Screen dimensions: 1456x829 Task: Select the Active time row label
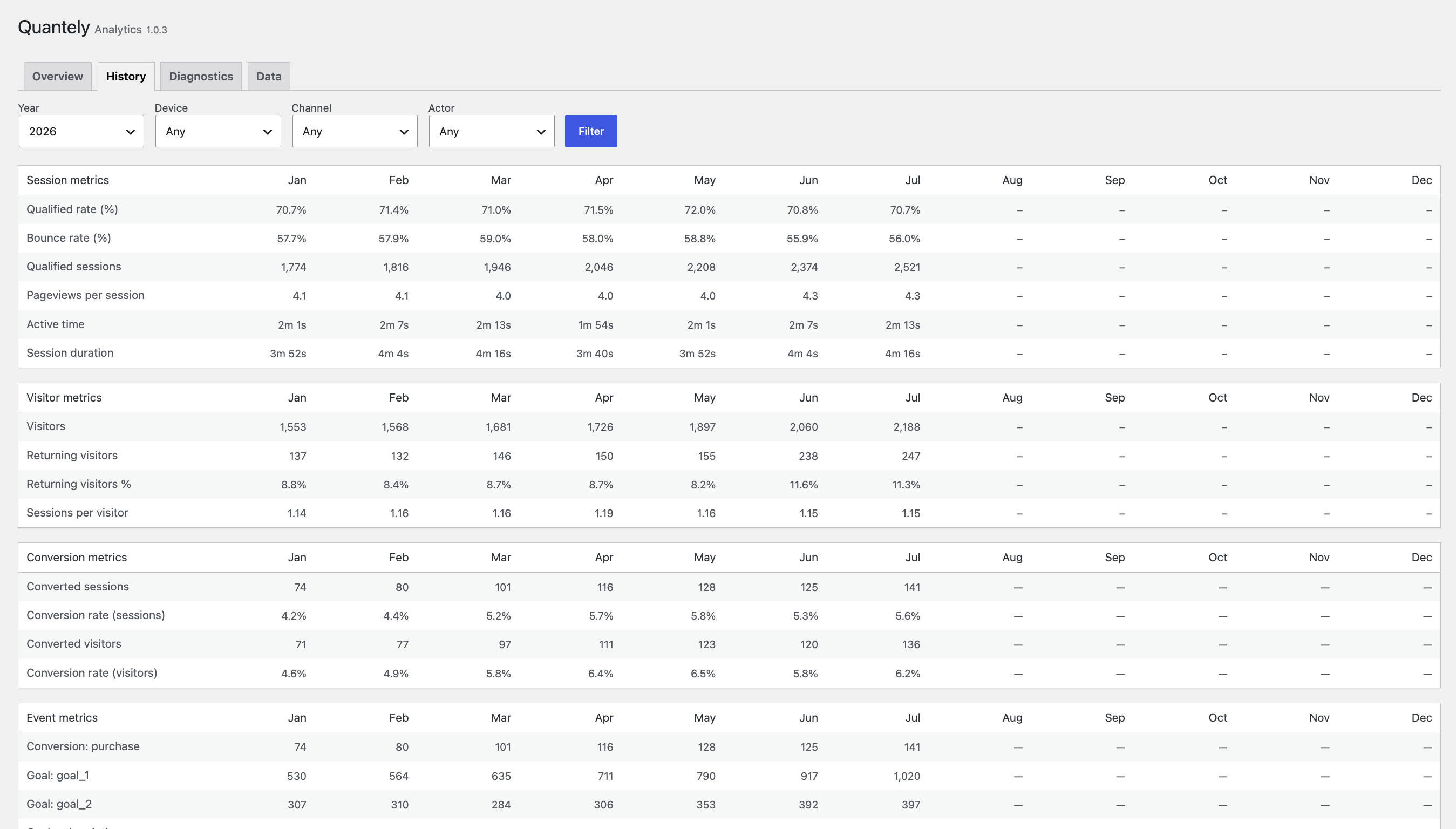point(55,324)
